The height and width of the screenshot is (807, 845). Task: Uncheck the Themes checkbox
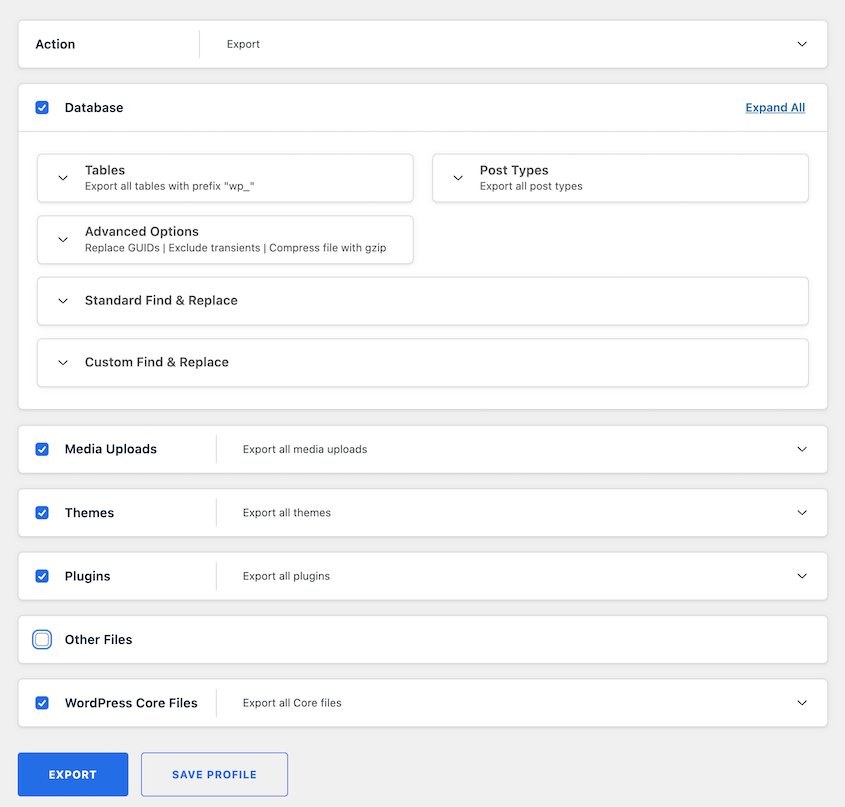pos(42,513)
